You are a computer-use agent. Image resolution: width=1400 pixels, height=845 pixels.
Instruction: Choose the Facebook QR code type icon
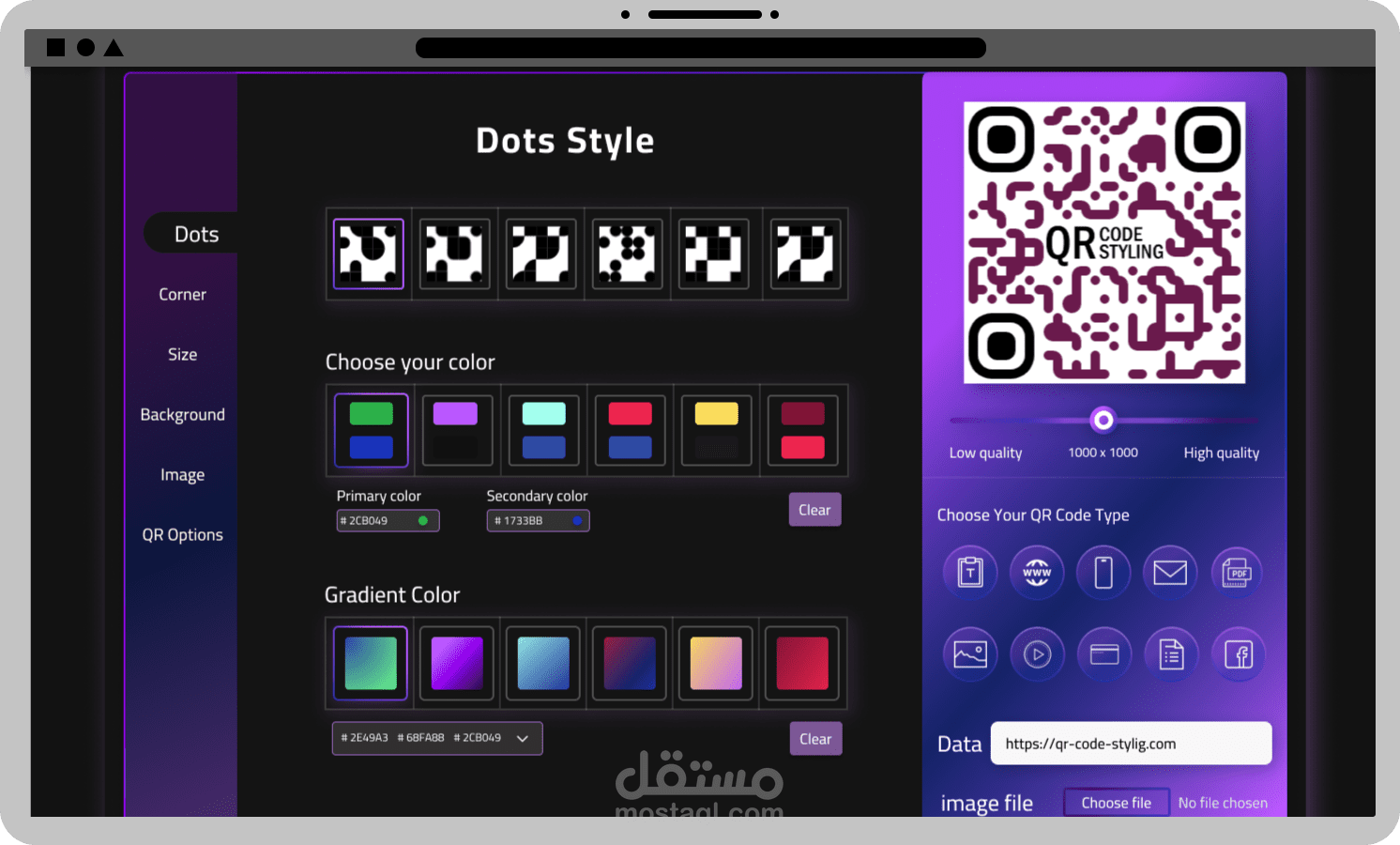coord(1239,653)
